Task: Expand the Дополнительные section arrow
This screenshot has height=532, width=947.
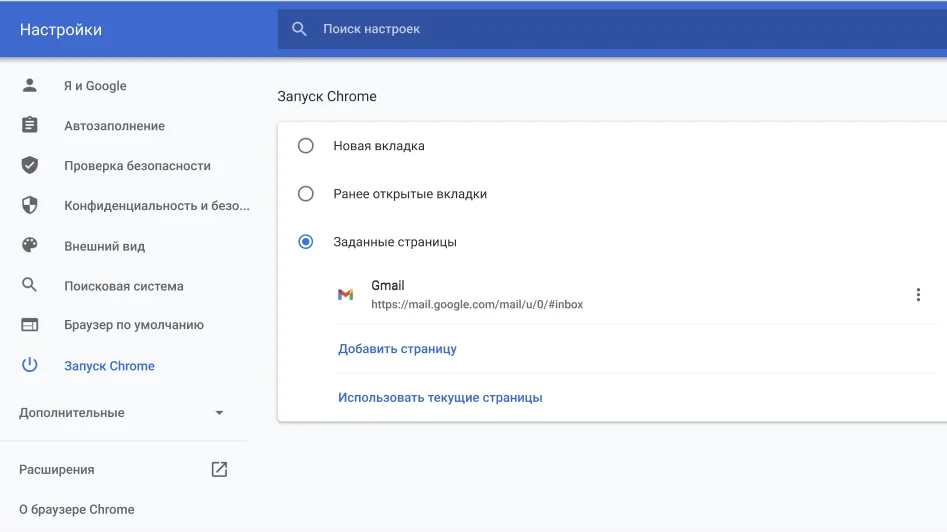Action: coord(220,413)
